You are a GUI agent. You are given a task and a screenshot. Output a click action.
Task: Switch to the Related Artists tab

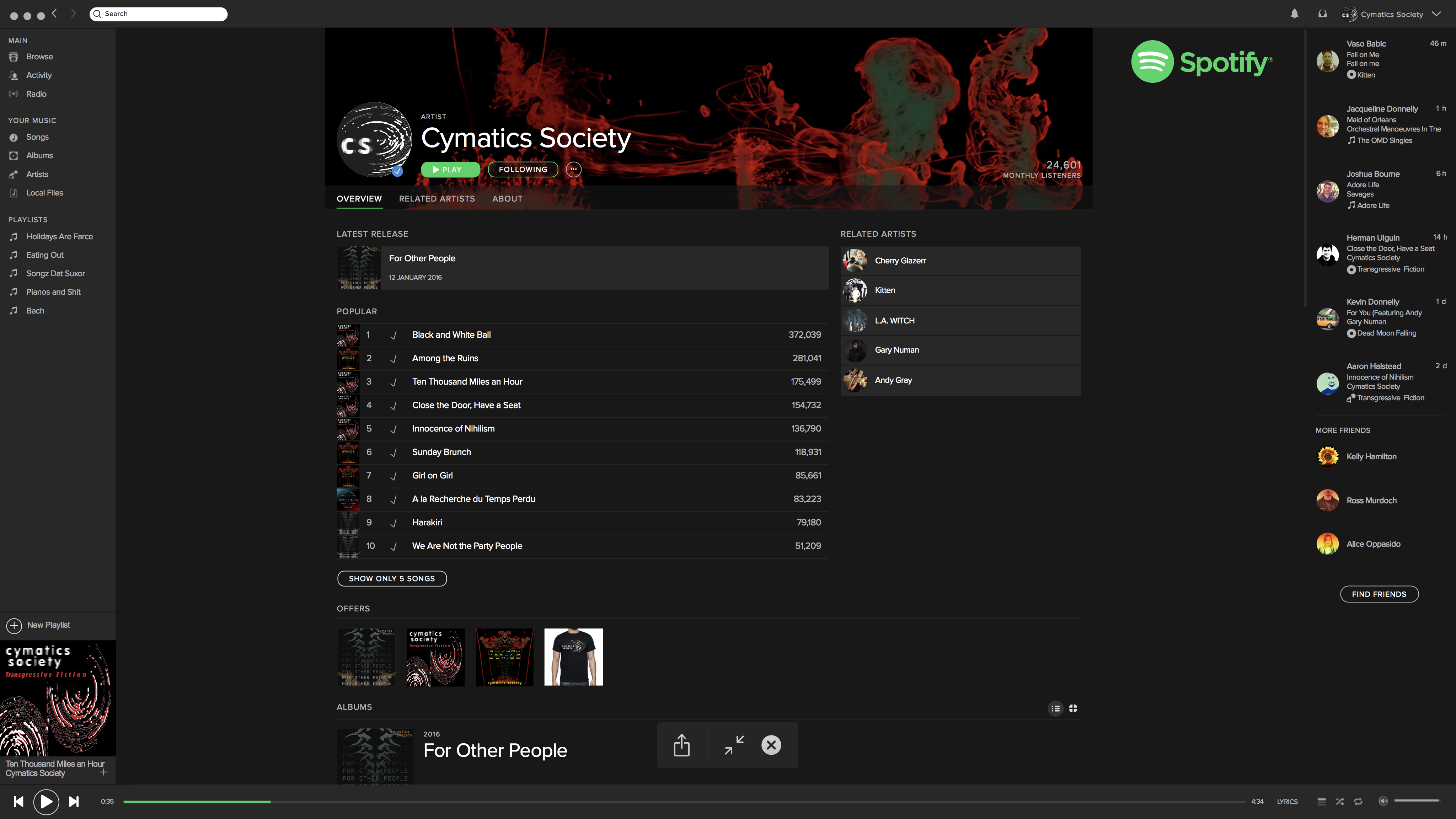[x=437, y=199]
